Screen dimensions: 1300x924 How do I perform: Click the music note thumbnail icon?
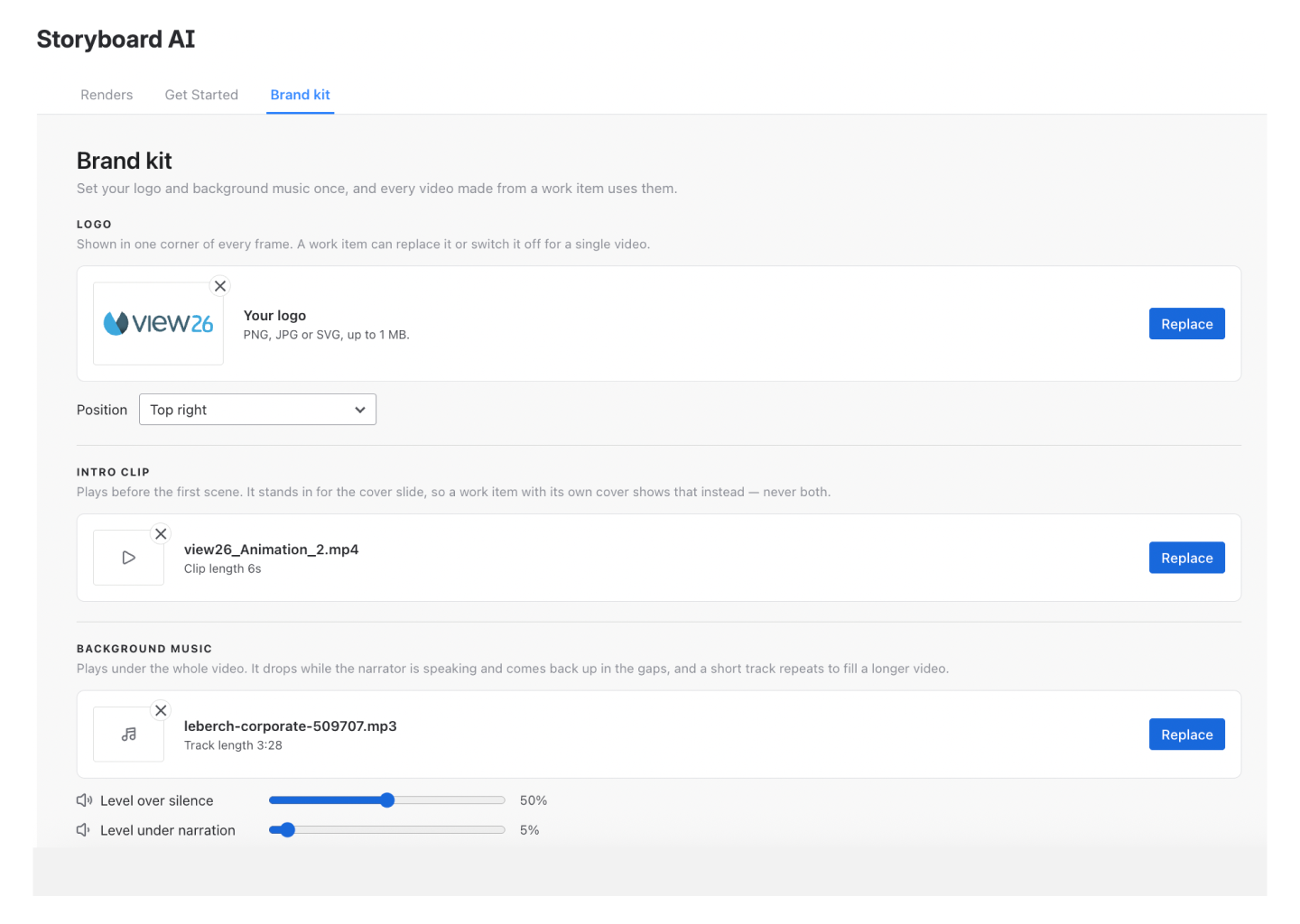click(129, 735)
